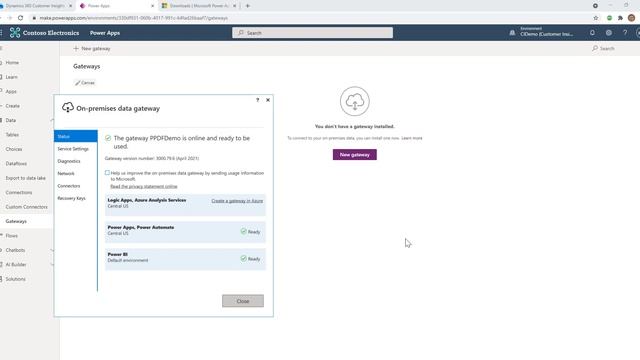This screenshot has width=640, height=360.
Task: Go to Apps in the sidebar
Action: pos(11,91)
